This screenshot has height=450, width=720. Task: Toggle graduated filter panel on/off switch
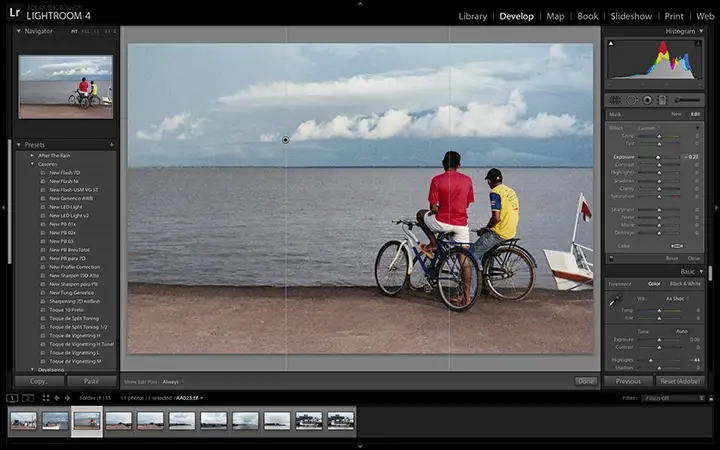coord(611,259)
